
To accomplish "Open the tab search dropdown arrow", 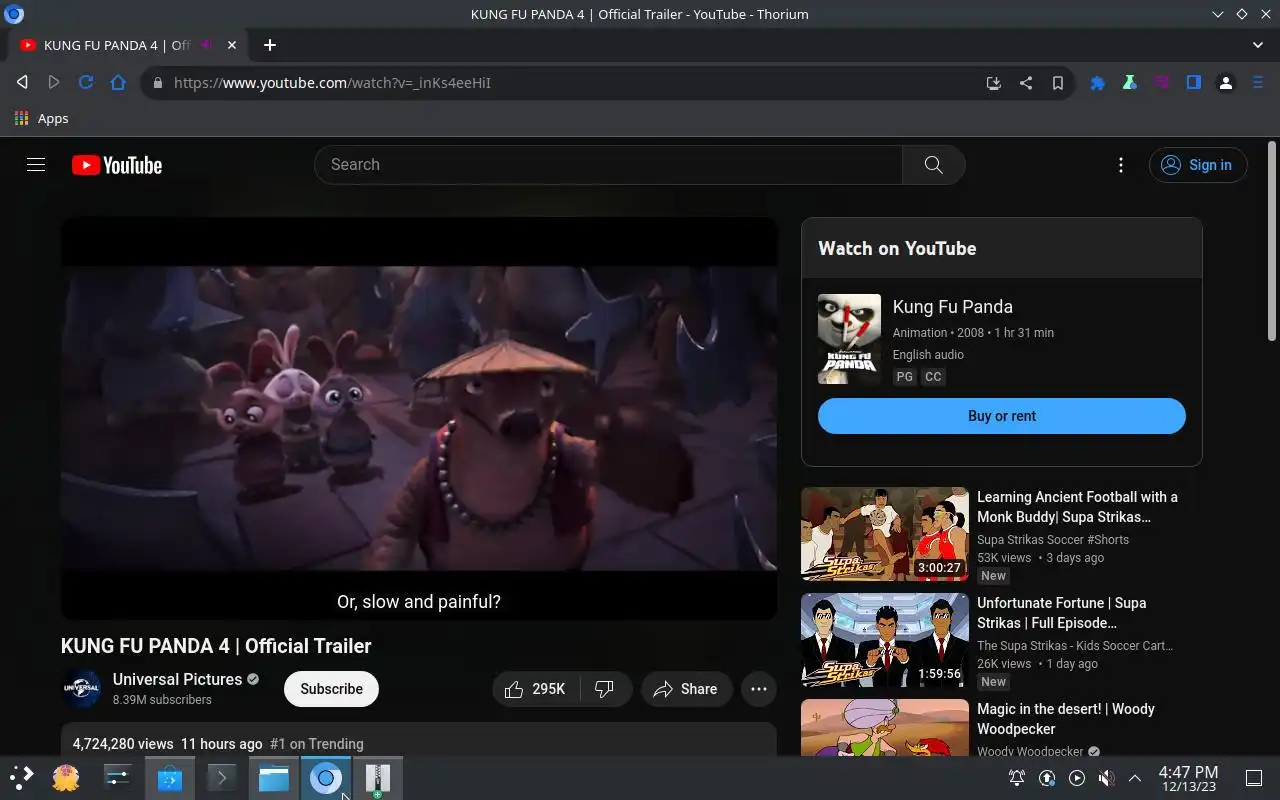I will [x=1258, y=45].
